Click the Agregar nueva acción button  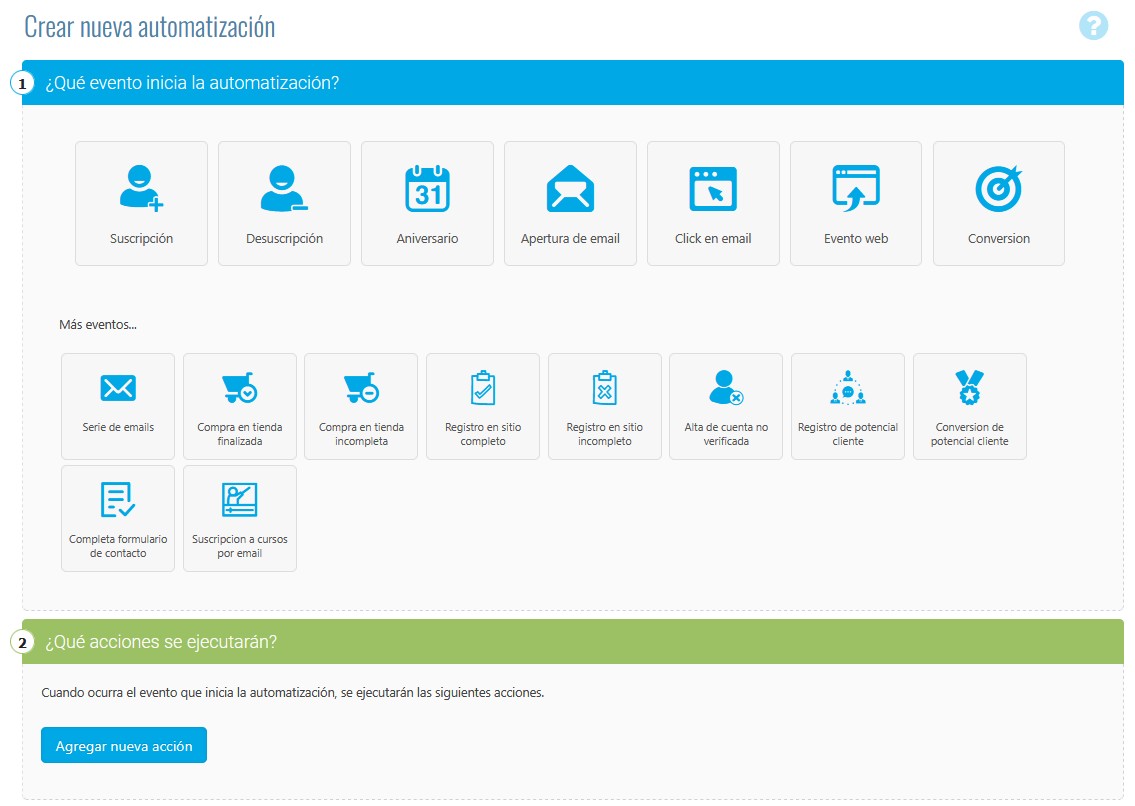pos(123,744)
